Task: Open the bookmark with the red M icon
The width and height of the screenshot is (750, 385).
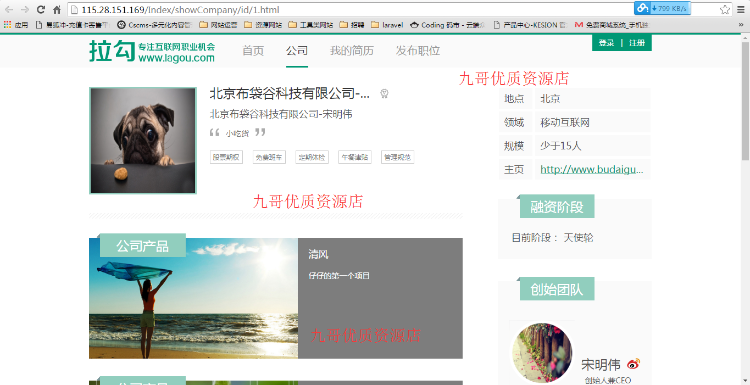Action: coord(612,25)
